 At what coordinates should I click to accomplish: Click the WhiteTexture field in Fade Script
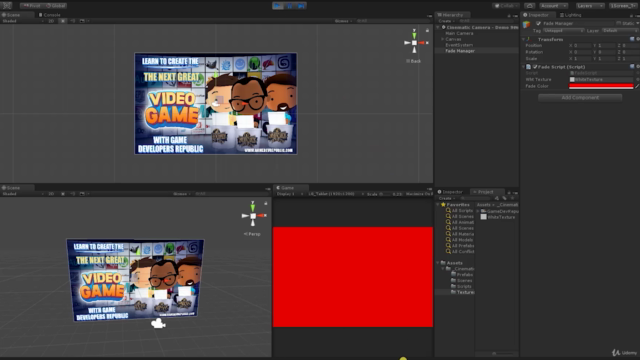[602, 80]
